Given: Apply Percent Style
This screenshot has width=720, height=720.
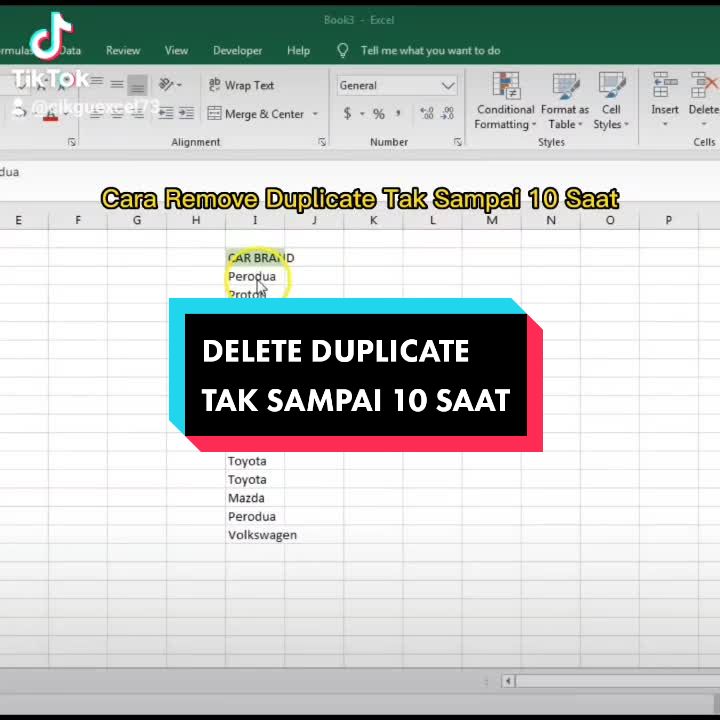Looking at the screenshot, I should [379, 113].
